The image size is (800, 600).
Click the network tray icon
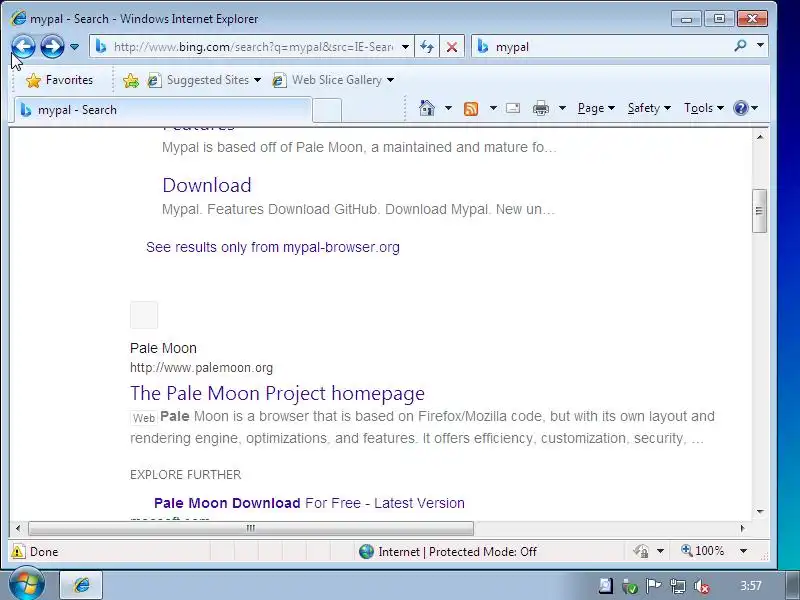tap(678, 587)
